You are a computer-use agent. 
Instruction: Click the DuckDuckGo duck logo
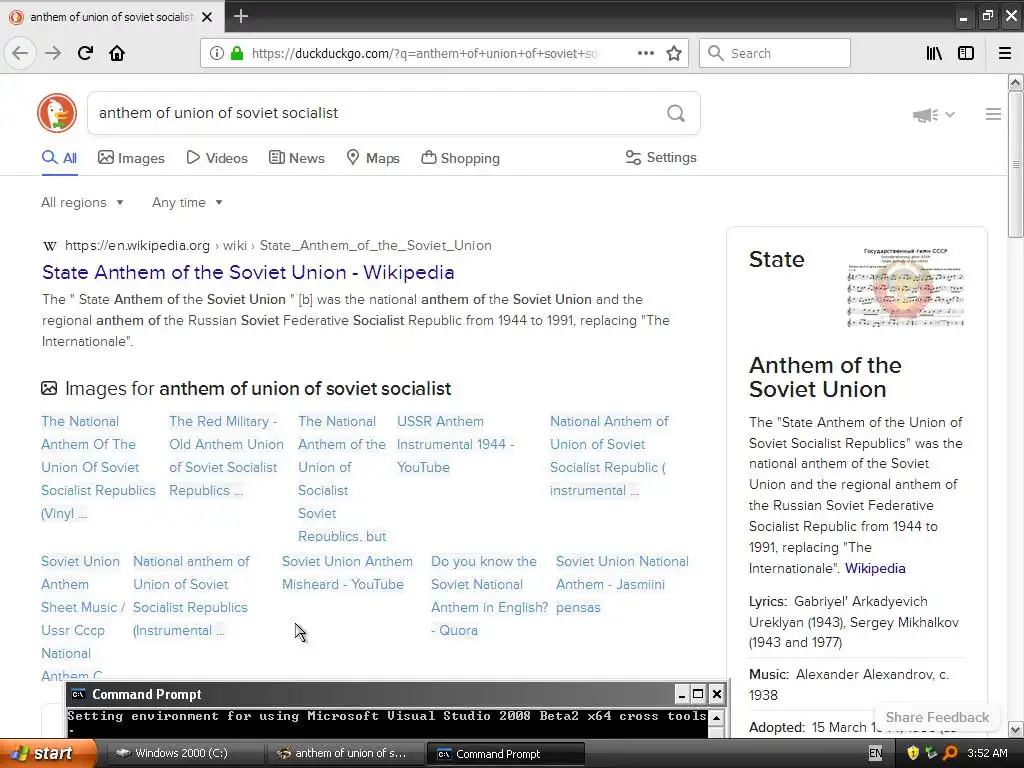[x=57, y=113]
